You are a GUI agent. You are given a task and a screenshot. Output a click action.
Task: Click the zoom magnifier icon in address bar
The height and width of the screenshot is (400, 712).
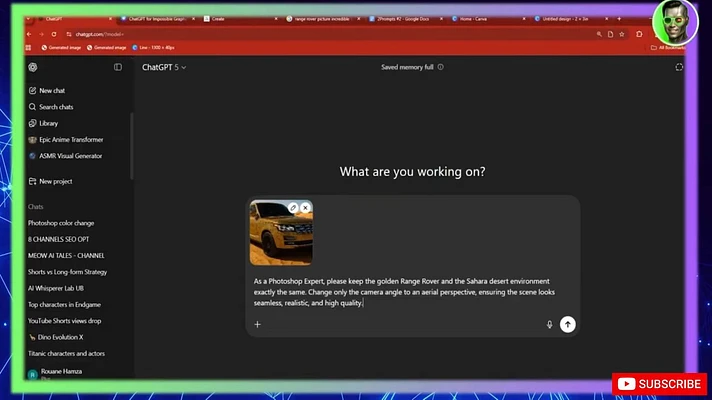(x=599, y=35)
